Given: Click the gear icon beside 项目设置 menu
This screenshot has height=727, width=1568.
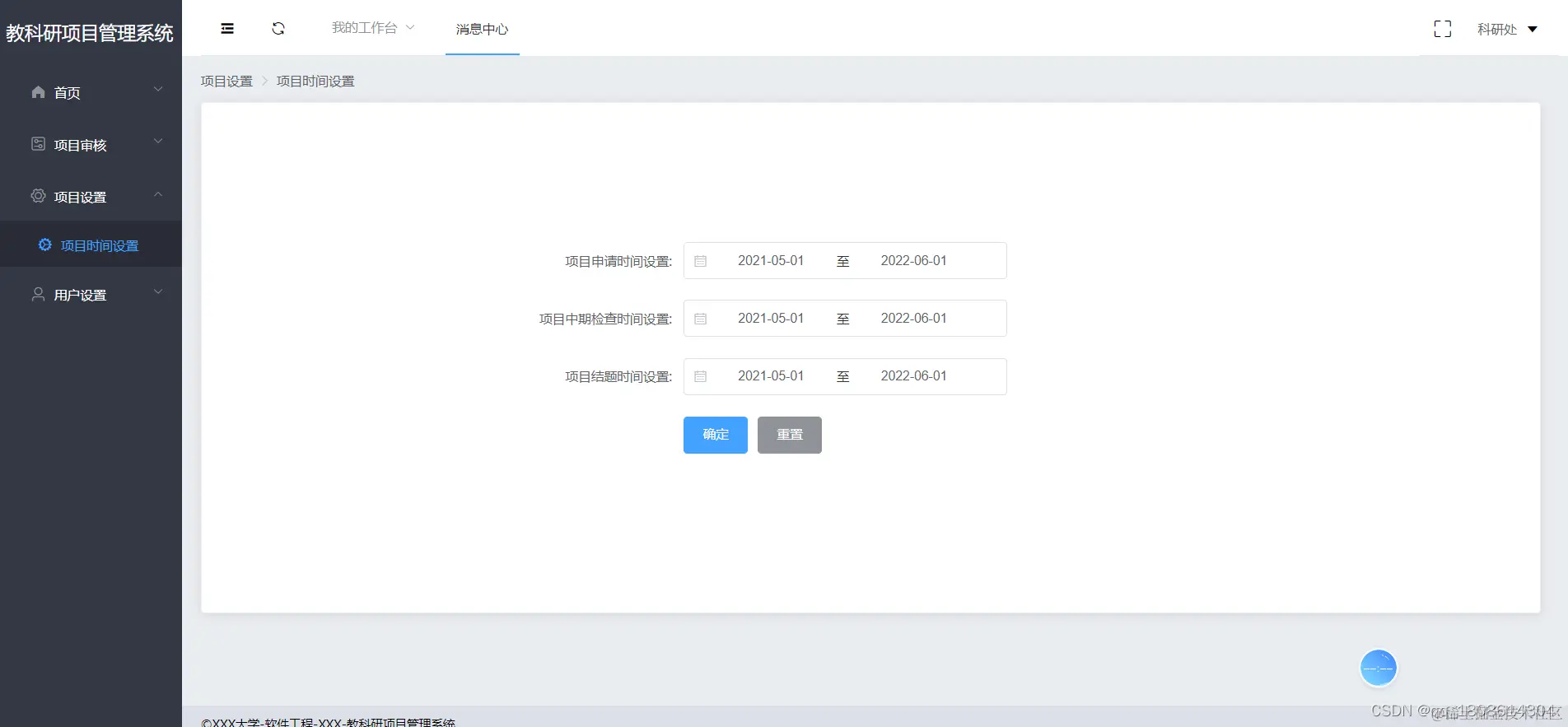Looking at the screenshot, I should click(38, 196).
